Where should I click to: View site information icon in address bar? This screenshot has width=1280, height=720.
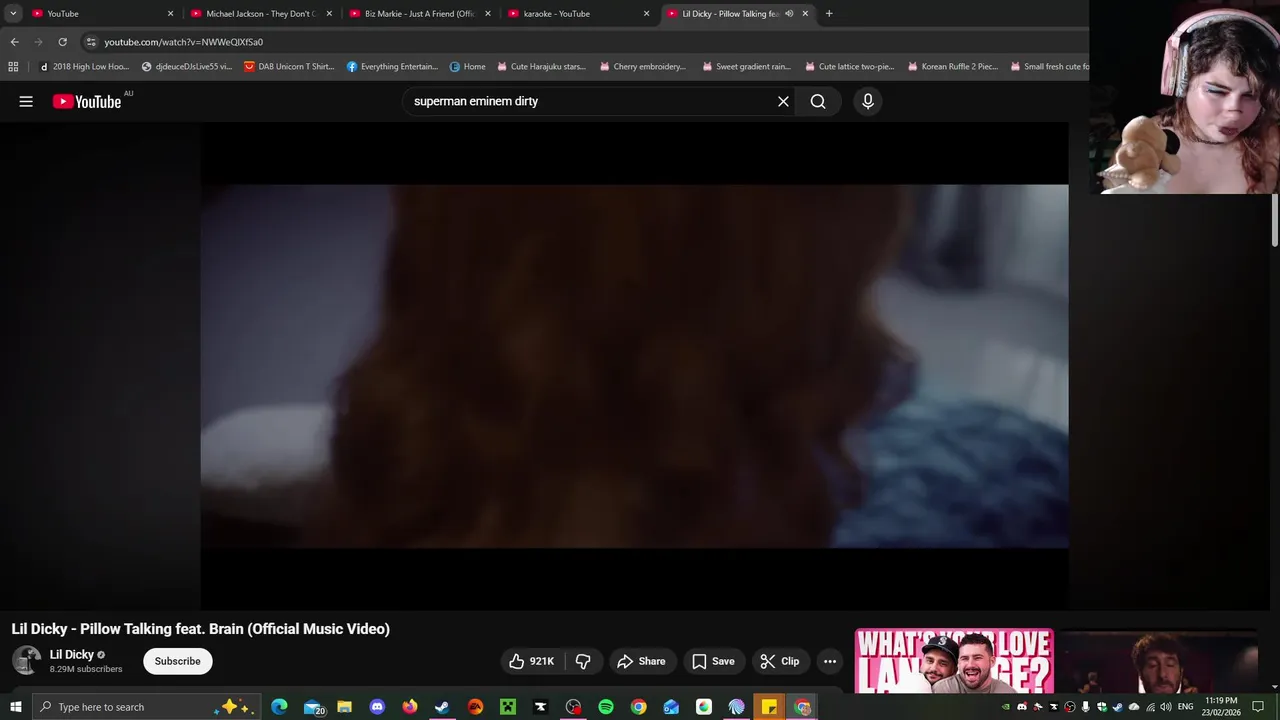tap(91, 42)
